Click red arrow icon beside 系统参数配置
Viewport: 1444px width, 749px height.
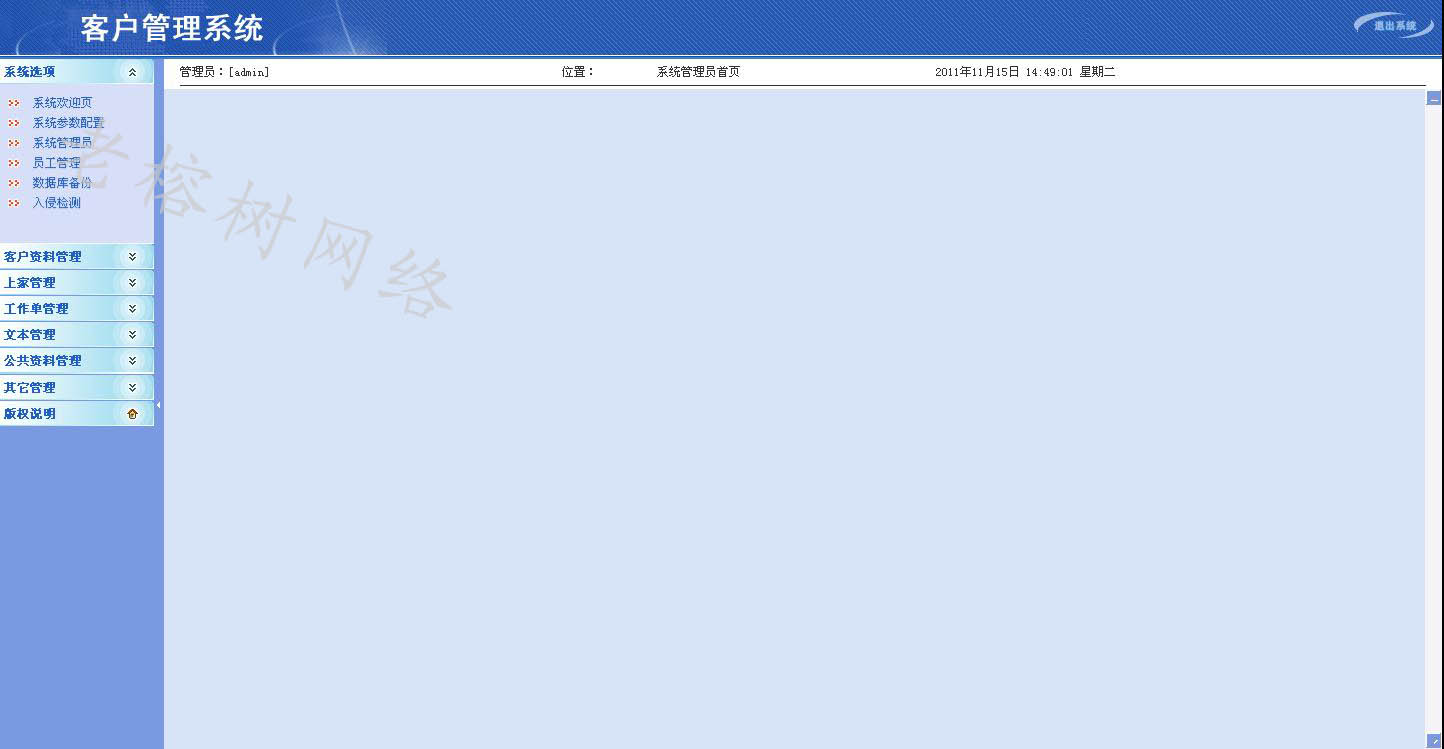click(14, 123)
